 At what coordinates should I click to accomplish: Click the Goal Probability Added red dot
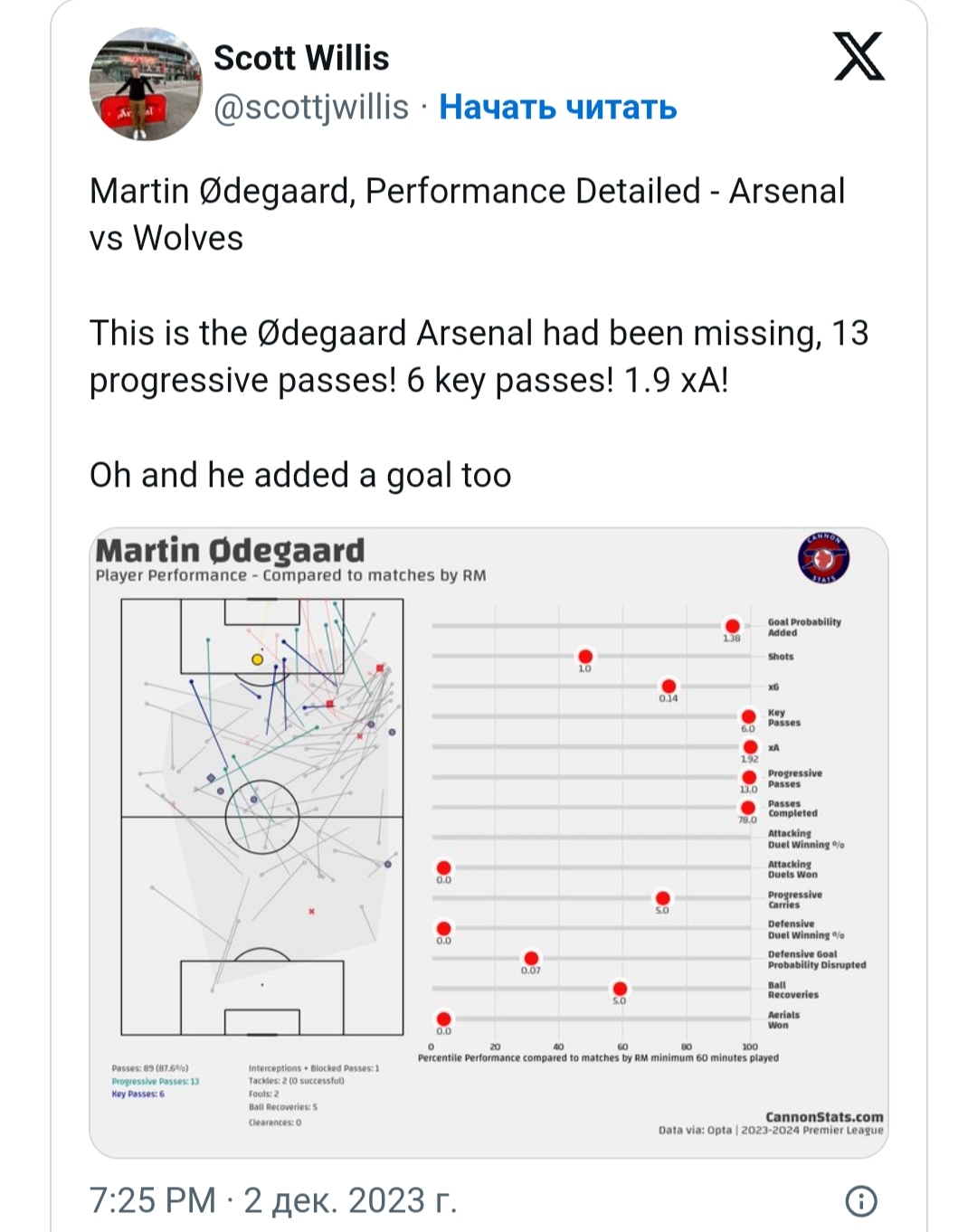pos(733,626)
